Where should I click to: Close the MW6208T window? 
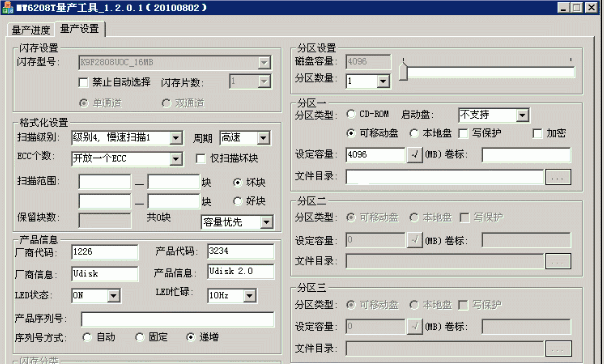click(592, 8)
